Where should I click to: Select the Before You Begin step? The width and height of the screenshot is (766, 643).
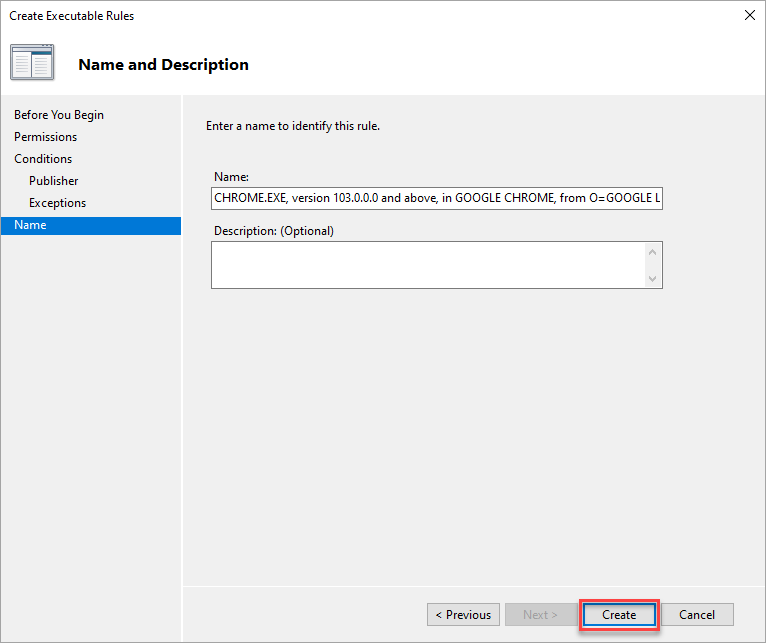point(59,115)
